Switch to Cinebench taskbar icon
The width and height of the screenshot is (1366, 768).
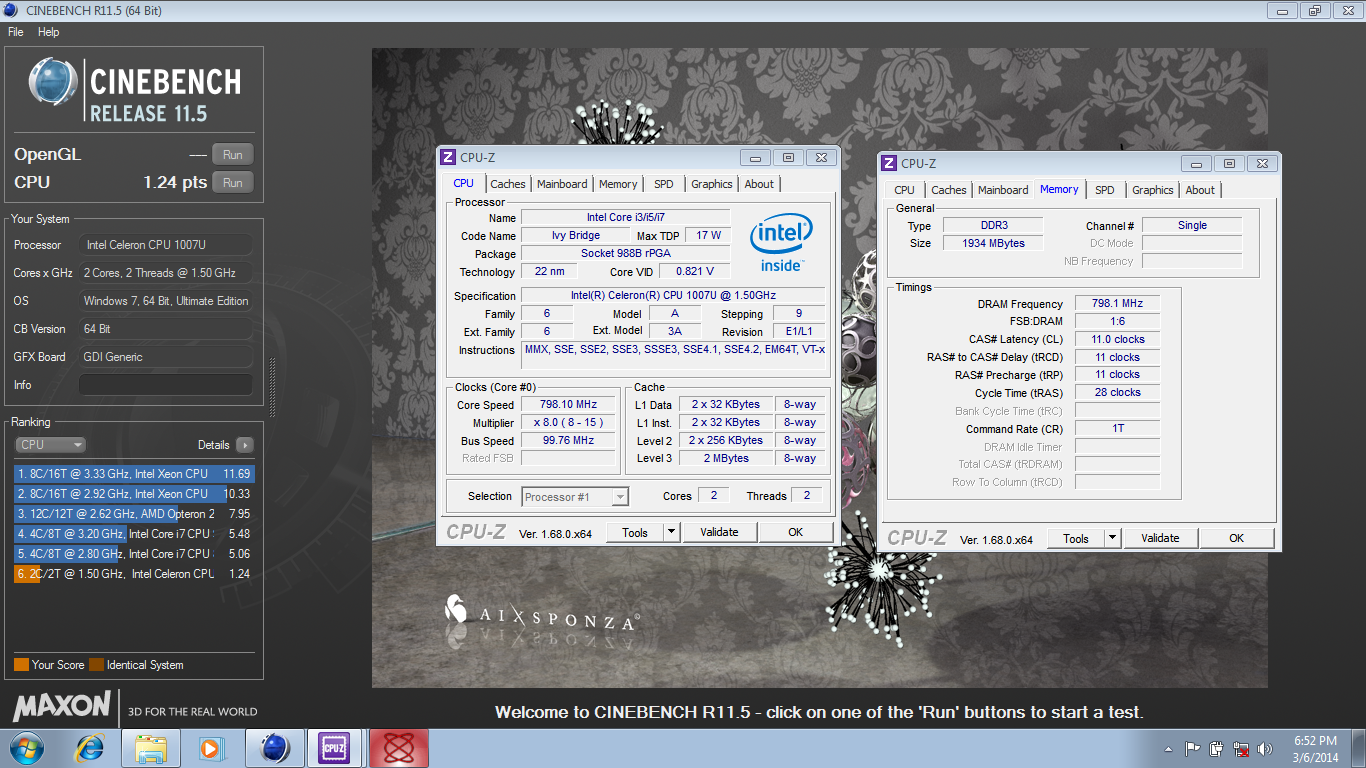click(x=274, y=748)
